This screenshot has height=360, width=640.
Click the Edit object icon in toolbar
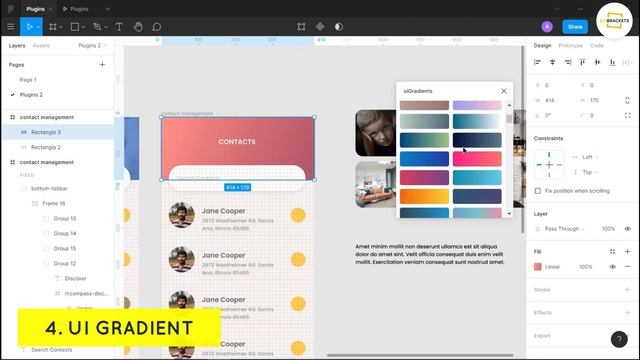[301, 27]
